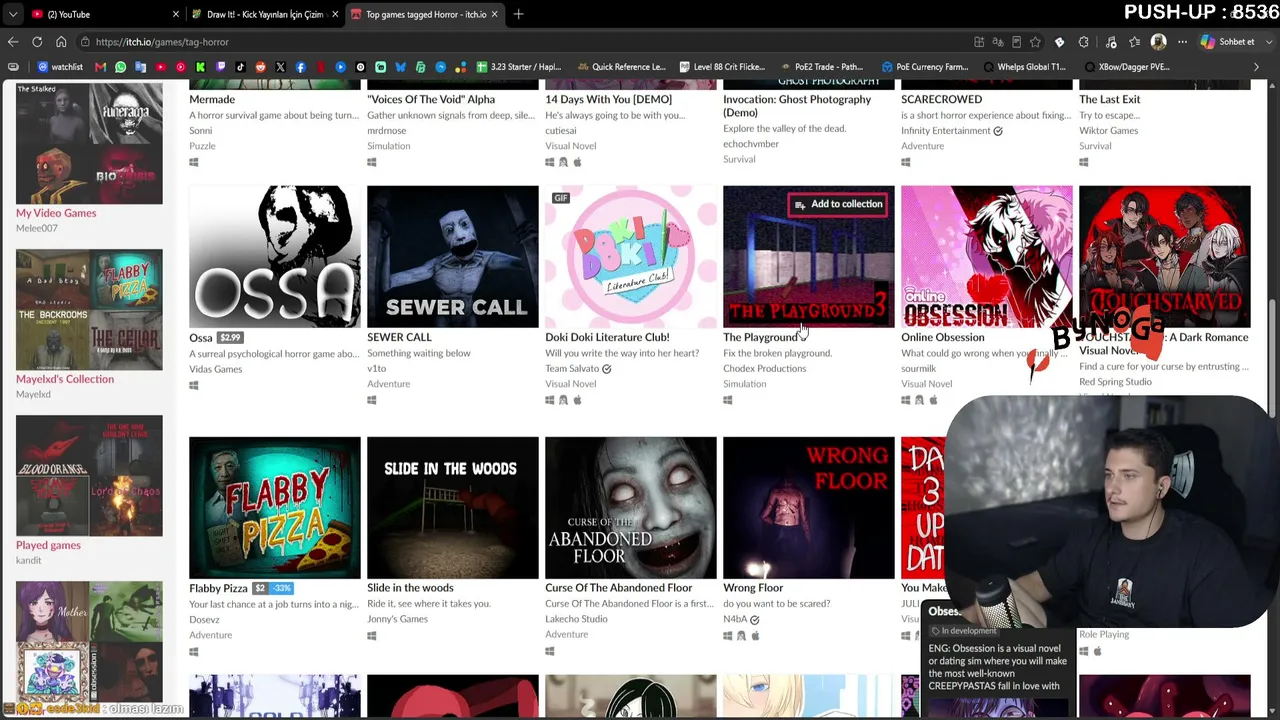Visit Chodex Productions developer page

[764, 369]
